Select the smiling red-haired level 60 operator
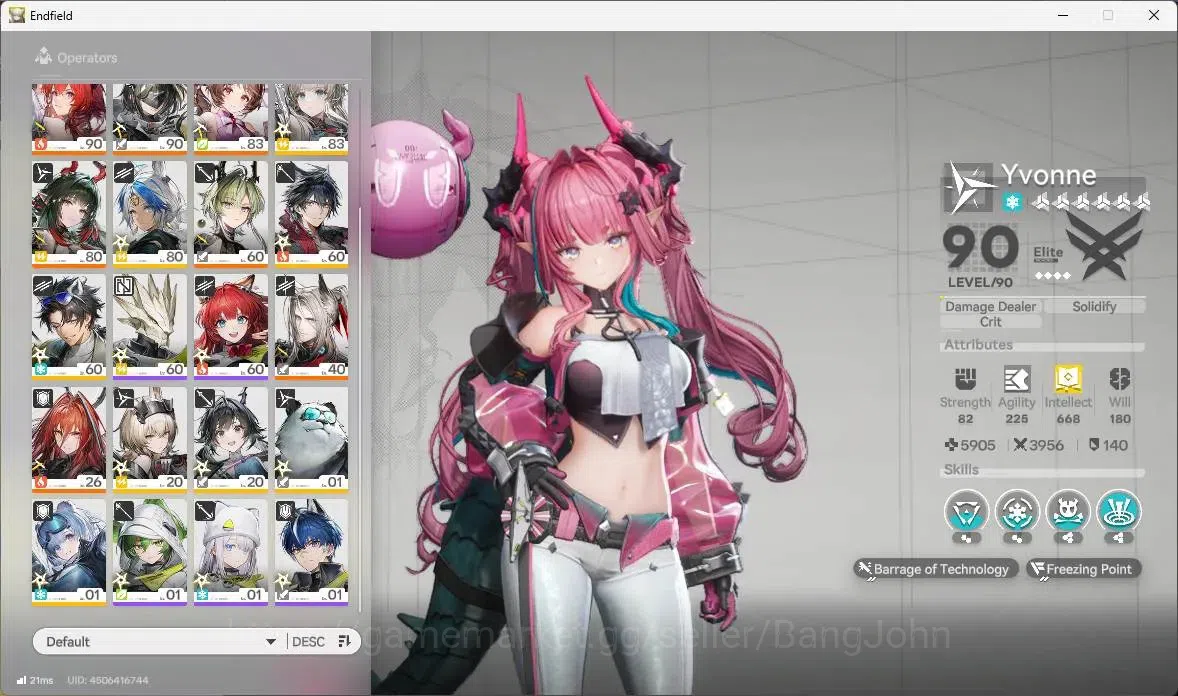Image resolution: width=1178 pixels, height=696 pixels. click(231, 326)
